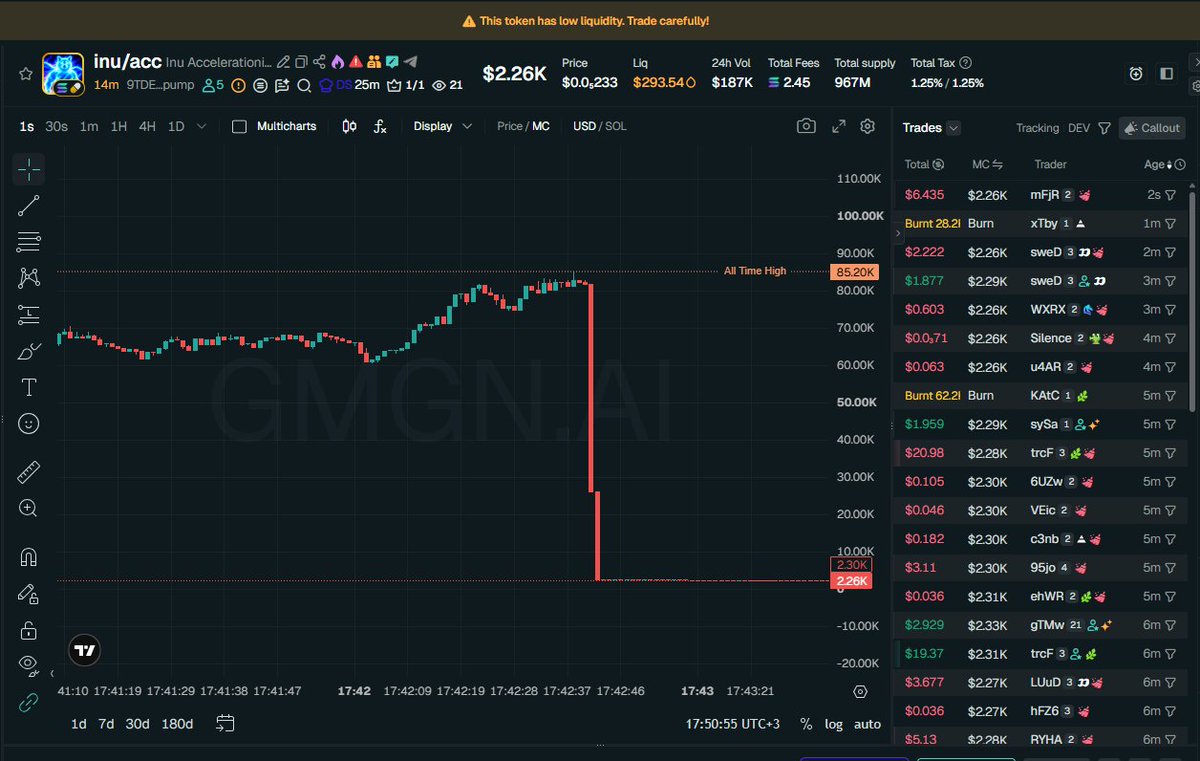Open the candlestick chart type selector
This screenshot has height=761, width=1200.
[349, 126]
